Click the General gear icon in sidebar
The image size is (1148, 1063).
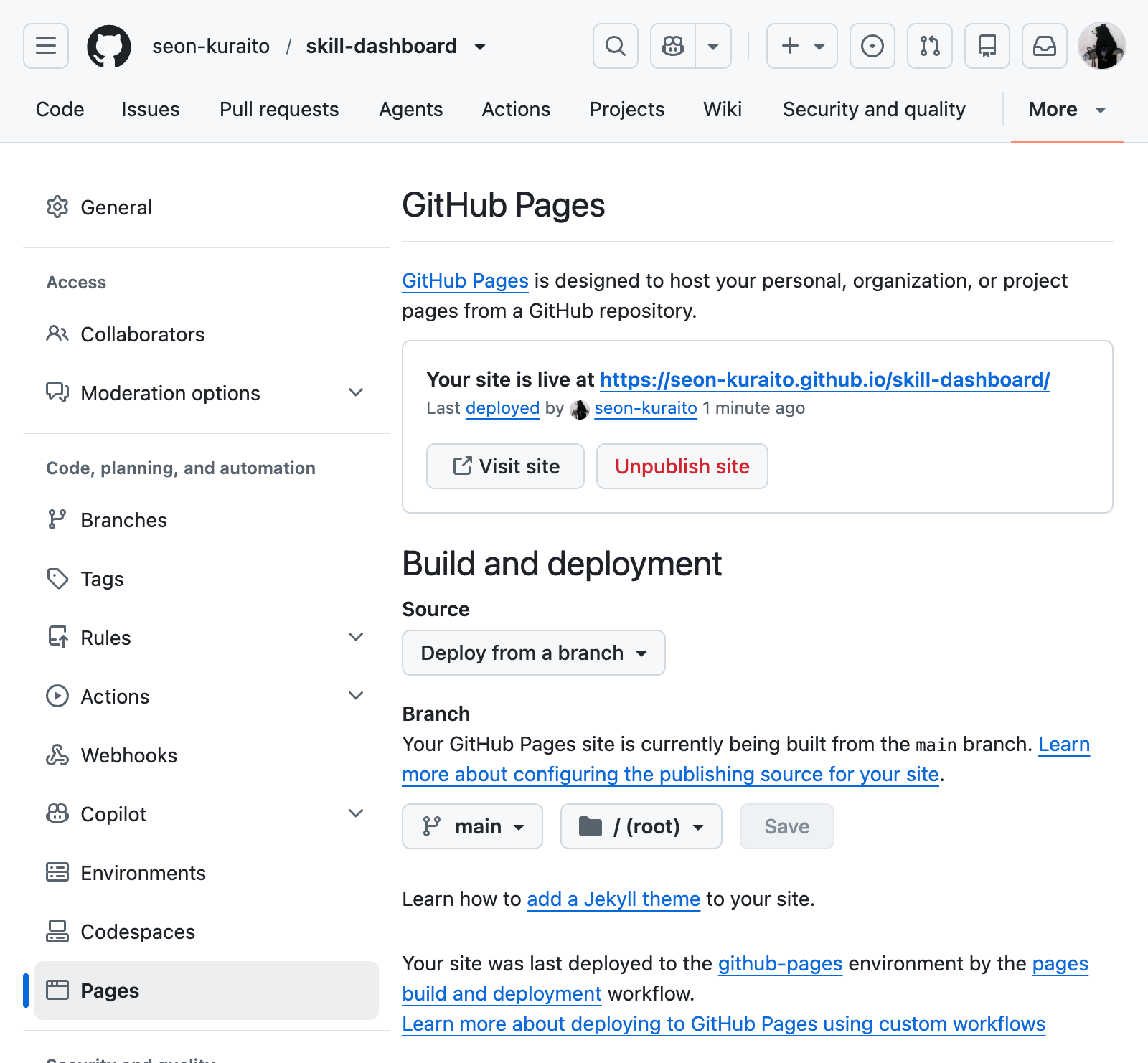[x=57, y=207]
